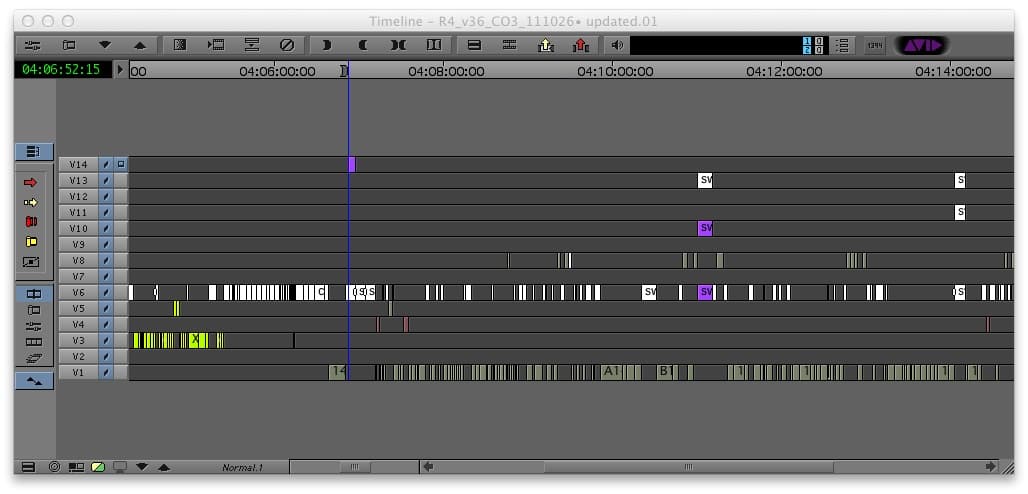Click the red Lift/Overwrite segment arrow
This screenshot has height=494, width=1028.
pos(30,182)
